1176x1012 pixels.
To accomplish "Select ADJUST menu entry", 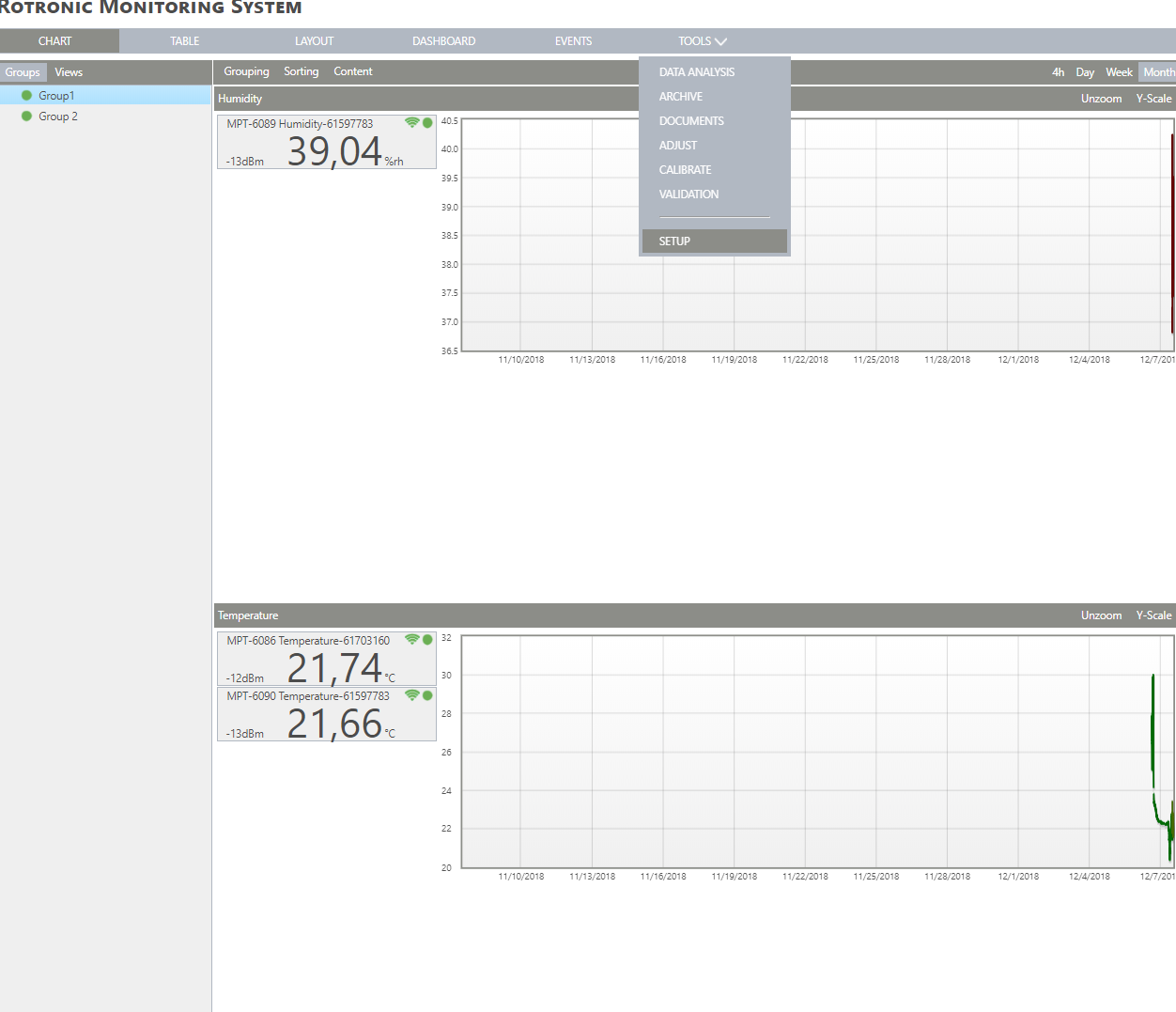I will (x=678, y=146).
